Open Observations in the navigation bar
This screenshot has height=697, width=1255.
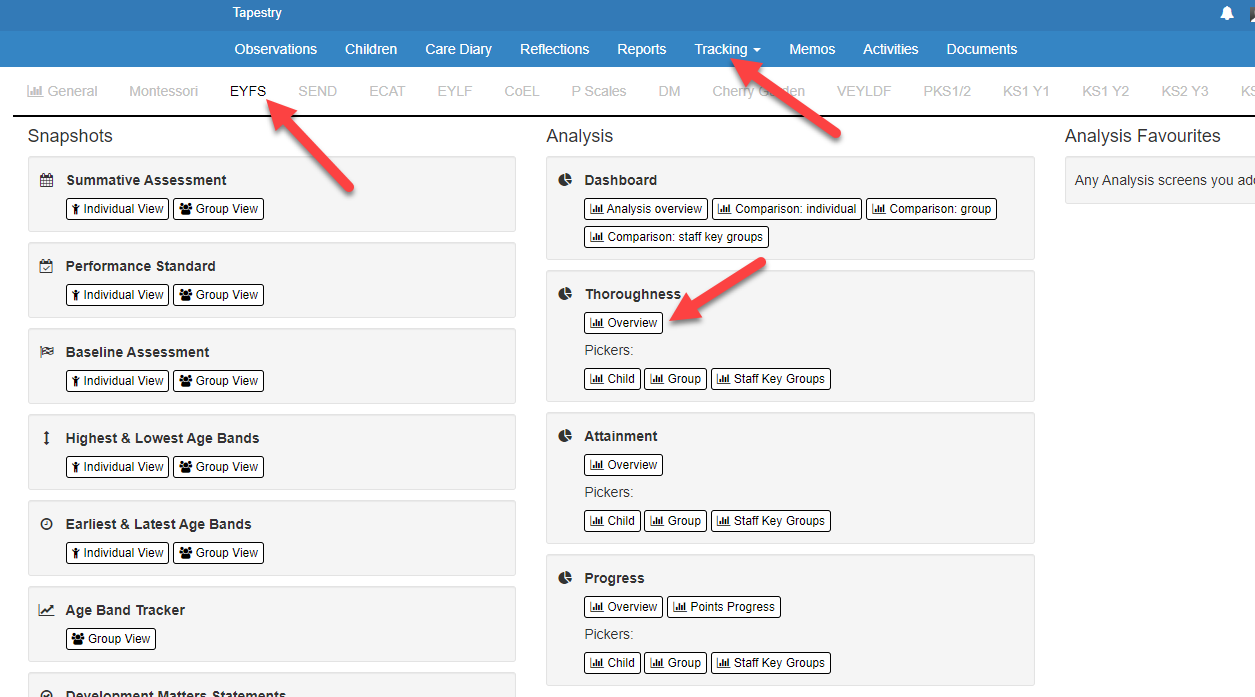[276, 49]
